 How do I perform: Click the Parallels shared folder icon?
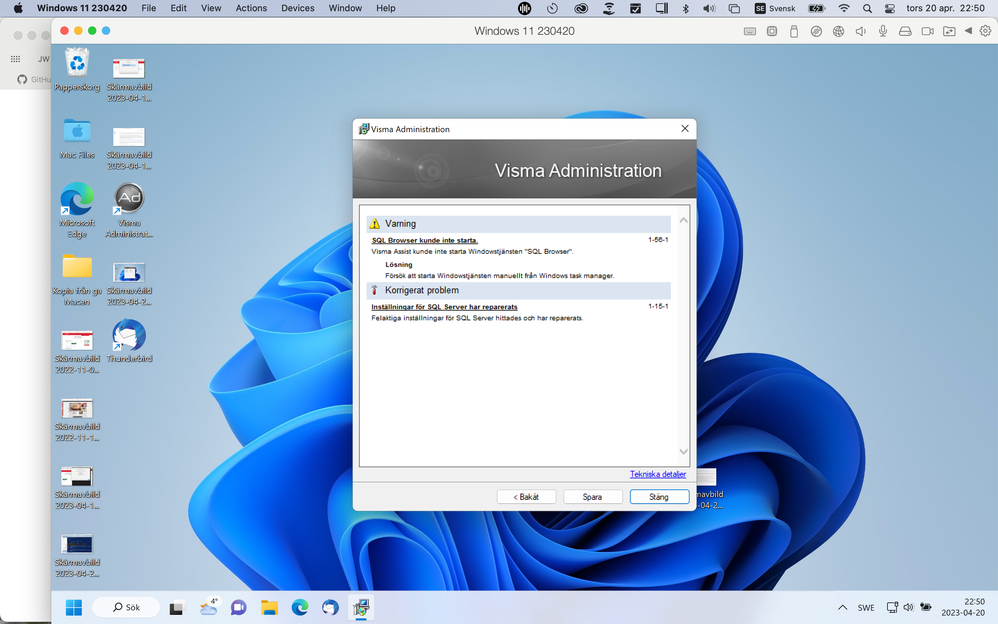[949, 31]
